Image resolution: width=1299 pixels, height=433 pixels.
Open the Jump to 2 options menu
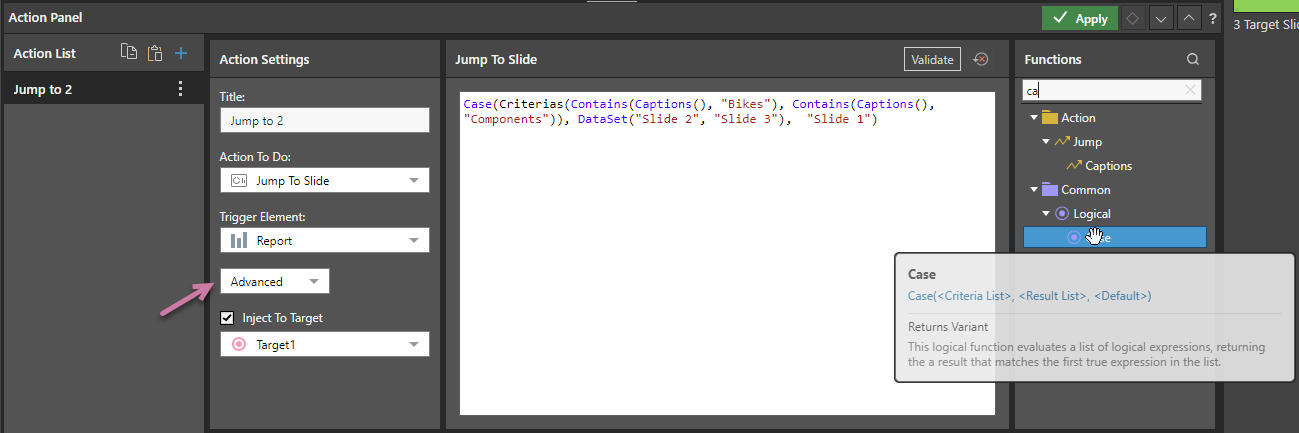tap(180, 89)
